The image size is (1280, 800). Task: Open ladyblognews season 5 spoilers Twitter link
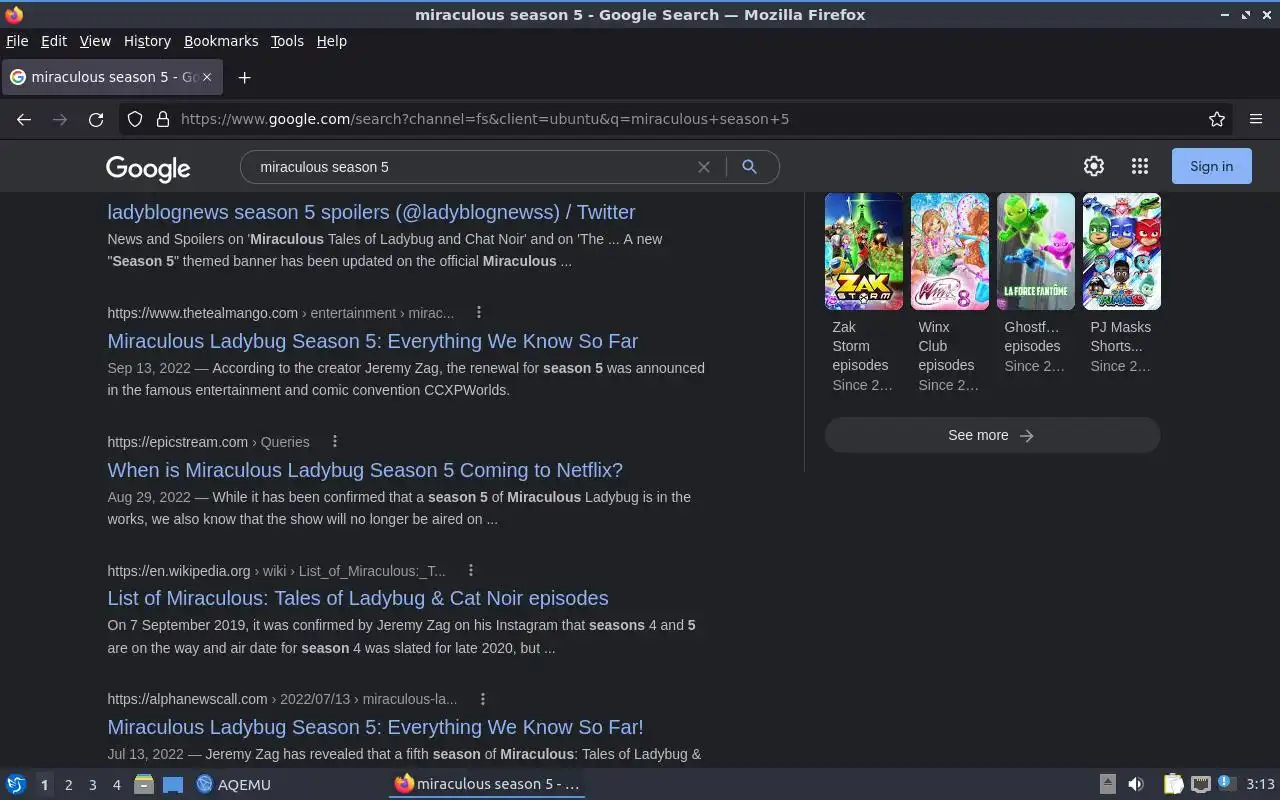[x=371, y=212]
